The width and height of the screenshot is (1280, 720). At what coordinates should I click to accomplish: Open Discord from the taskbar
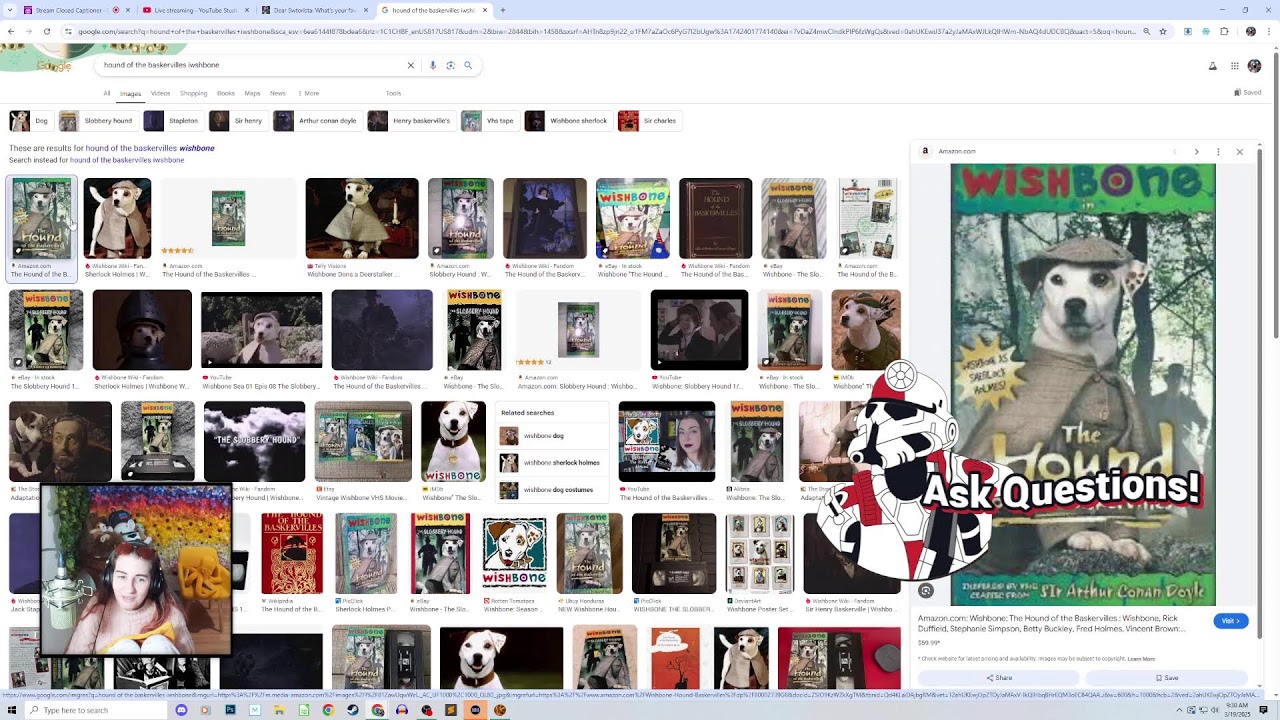click(x=181, y=710)
